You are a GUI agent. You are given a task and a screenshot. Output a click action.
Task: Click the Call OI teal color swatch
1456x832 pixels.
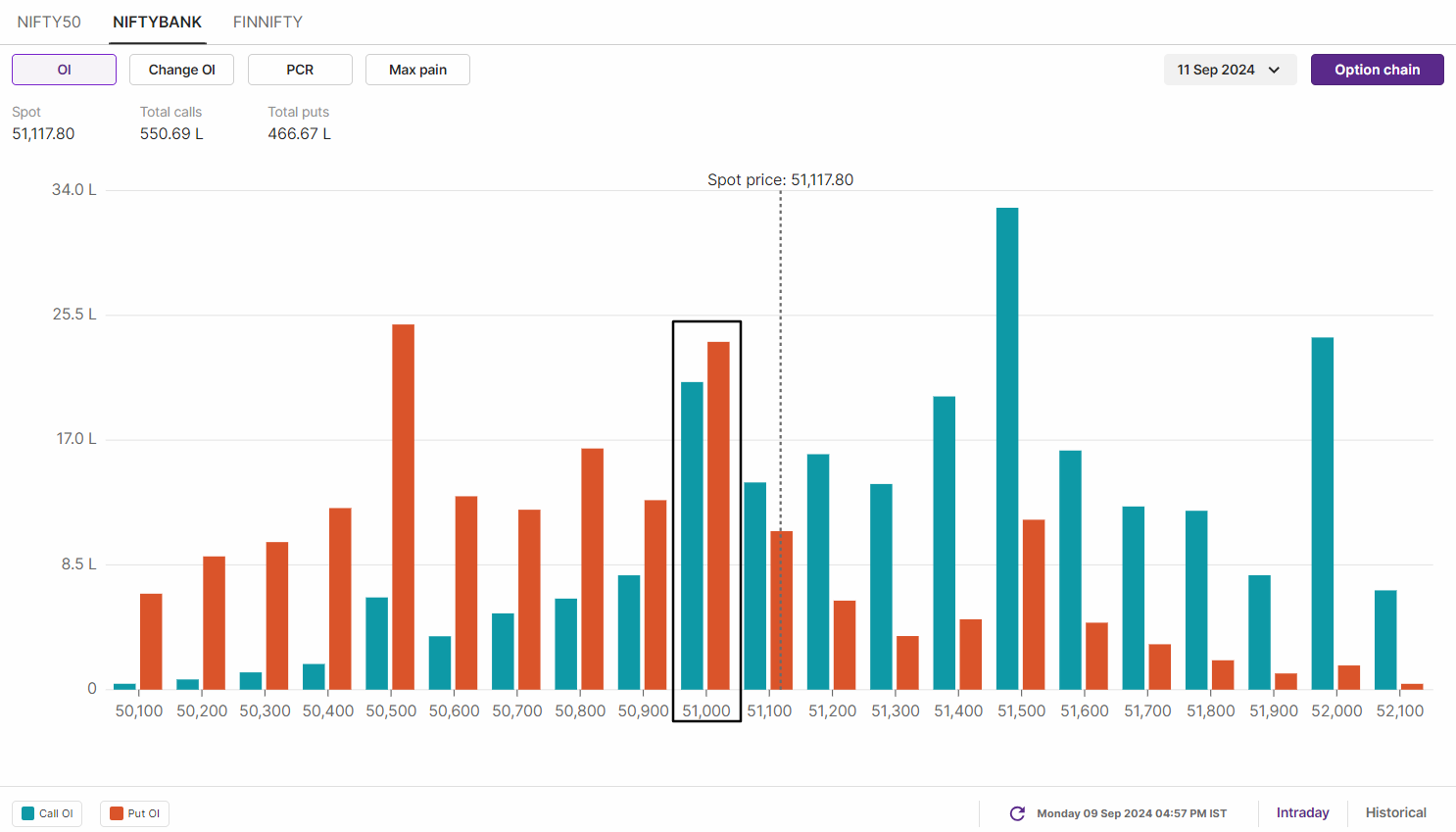click(x=27, y=813)
